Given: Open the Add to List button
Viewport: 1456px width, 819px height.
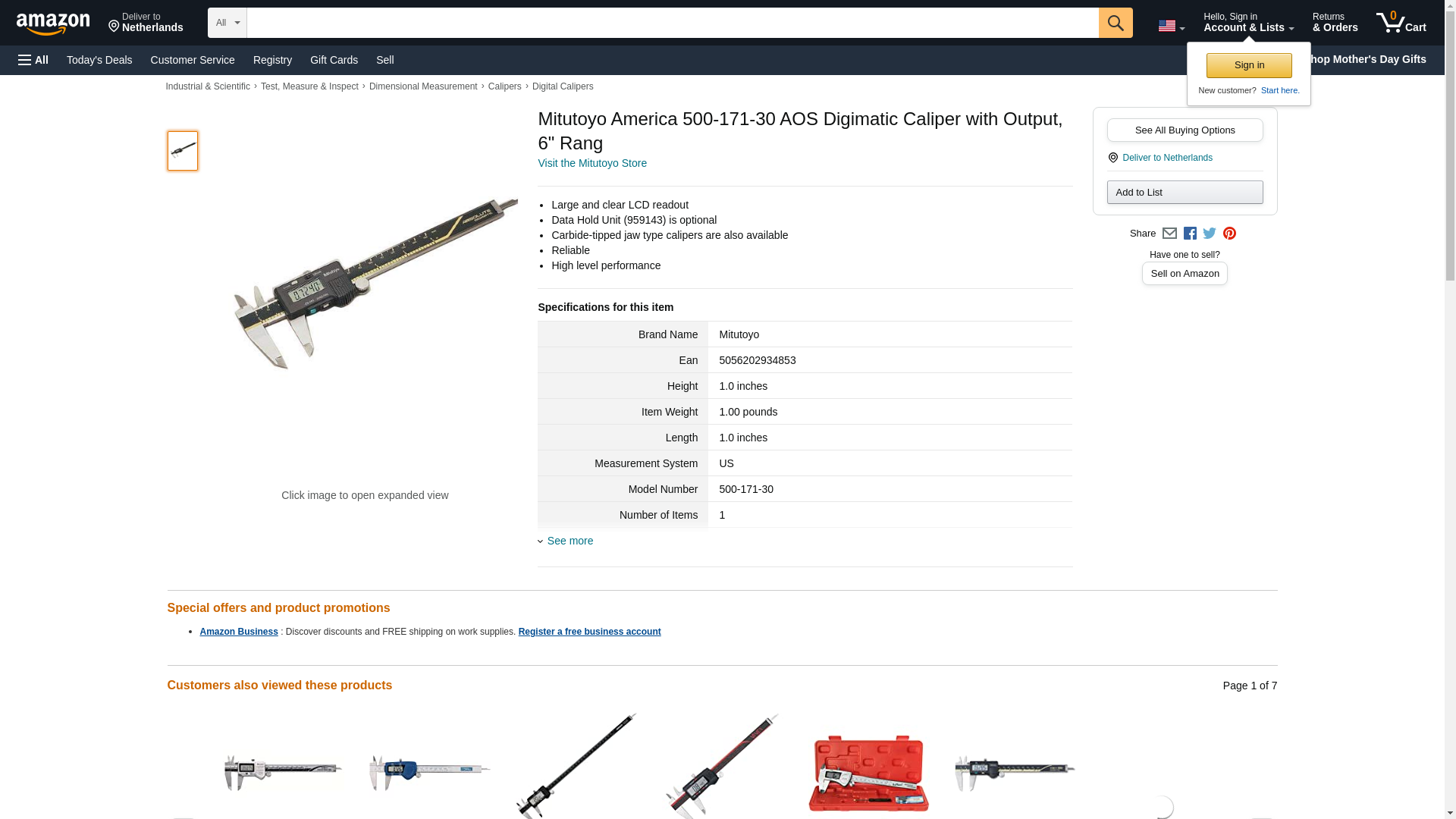Looking at the screenshot, I should click(1185, 192).
